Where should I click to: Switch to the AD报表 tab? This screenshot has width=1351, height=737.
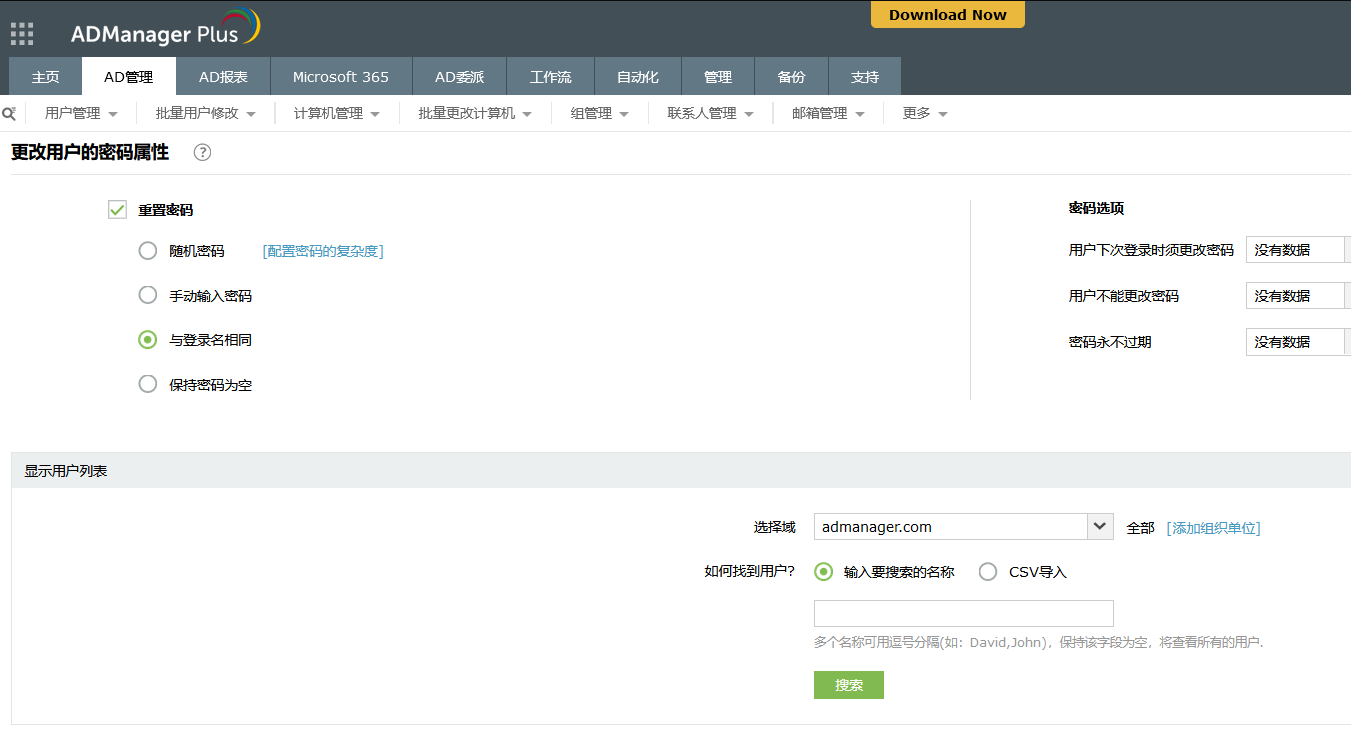(223, 77)
